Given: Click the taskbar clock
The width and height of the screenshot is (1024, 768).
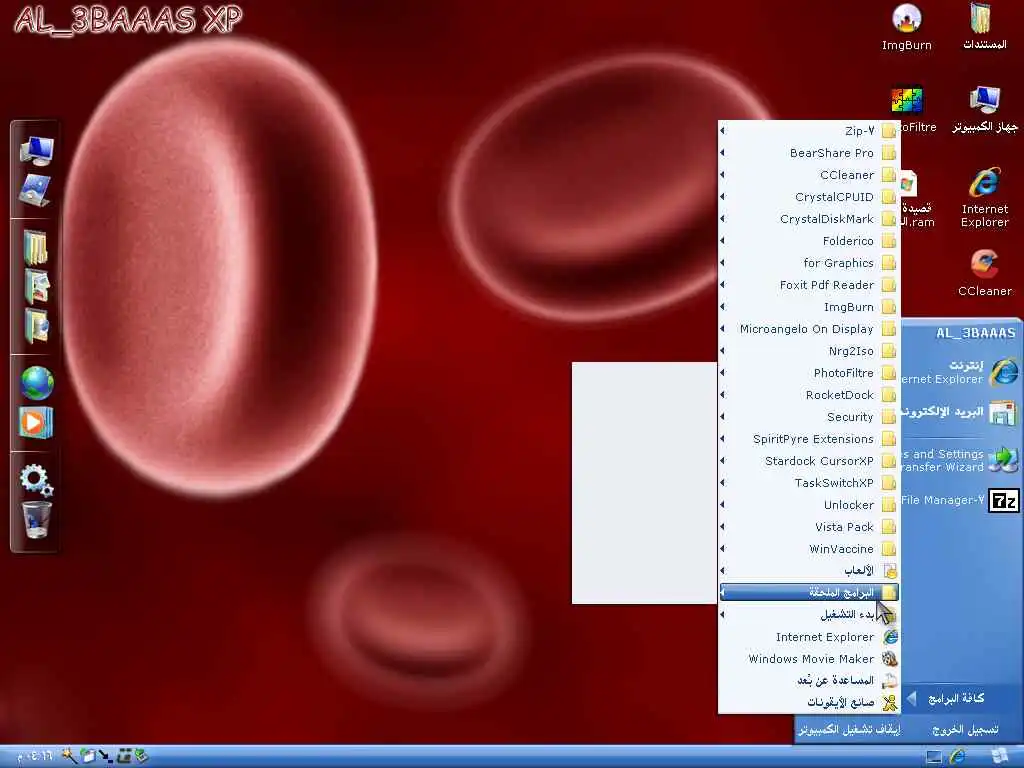Looking at the screenshot, I should pyautogui.click(x=34, y=756).
